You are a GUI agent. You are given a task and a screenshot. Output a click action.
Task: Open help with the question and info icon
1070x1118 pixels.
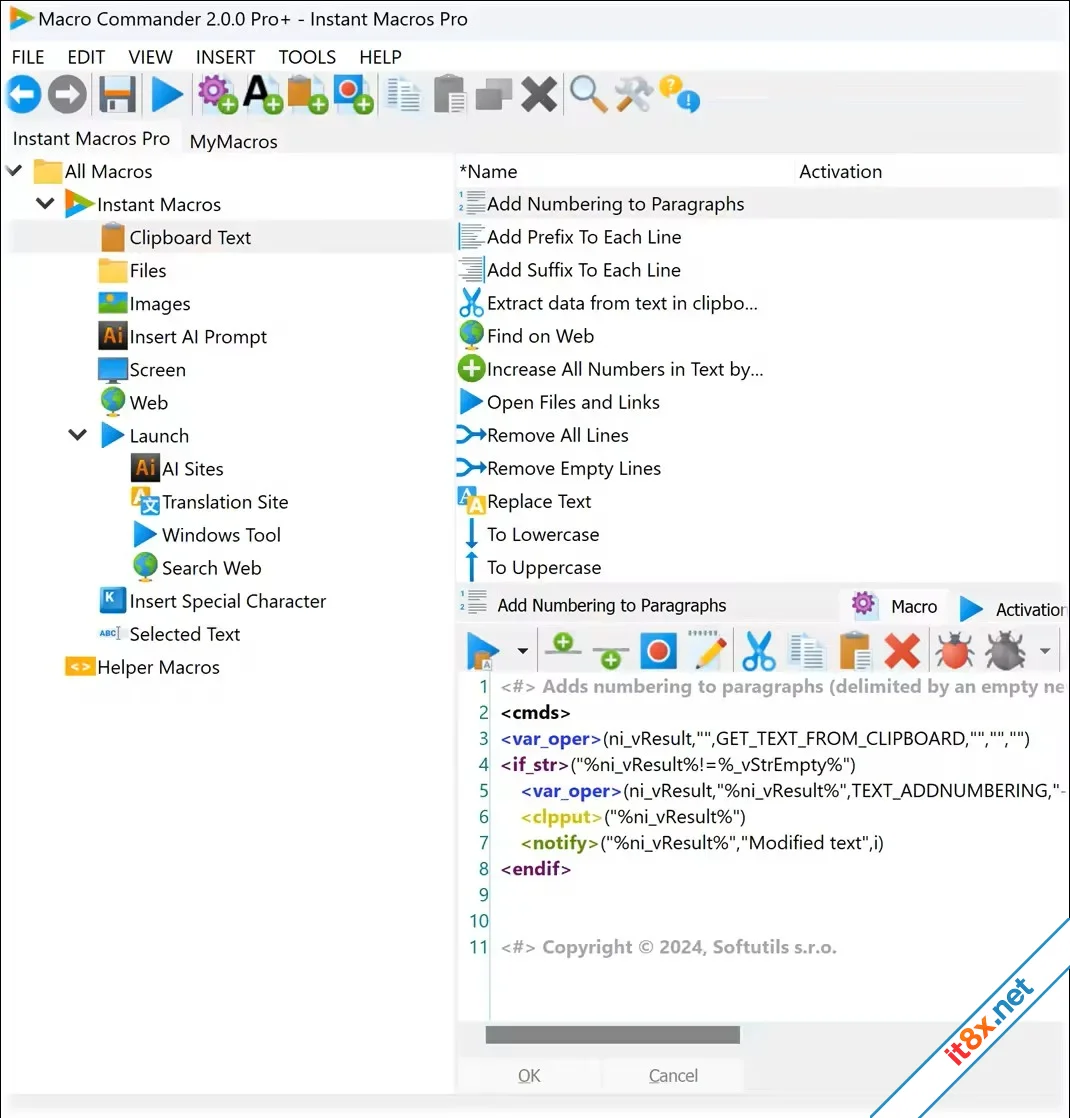(679, 95)
